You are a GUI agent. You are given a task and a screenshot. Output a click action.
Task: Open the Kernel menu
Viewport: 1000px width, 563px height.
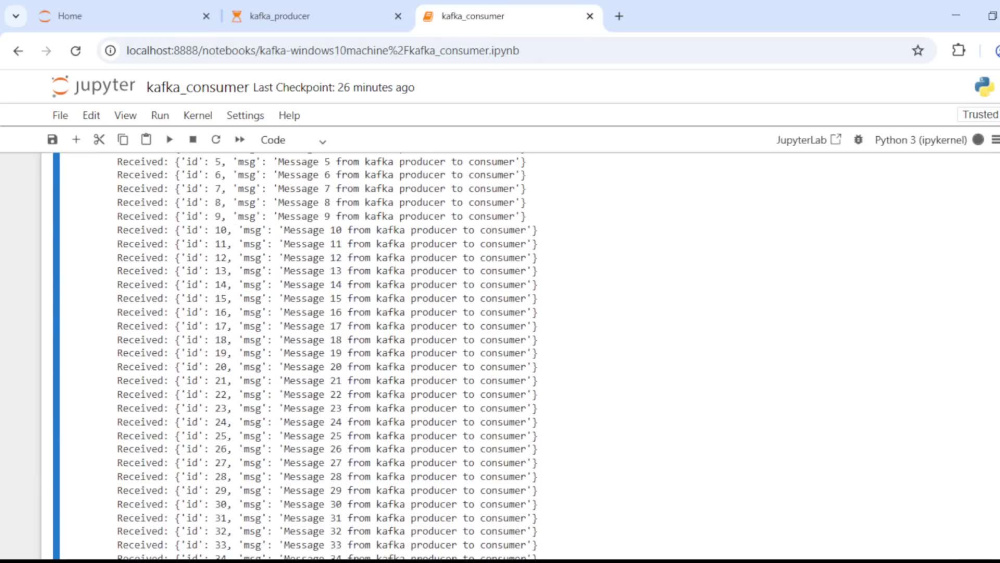pos(198,115)
